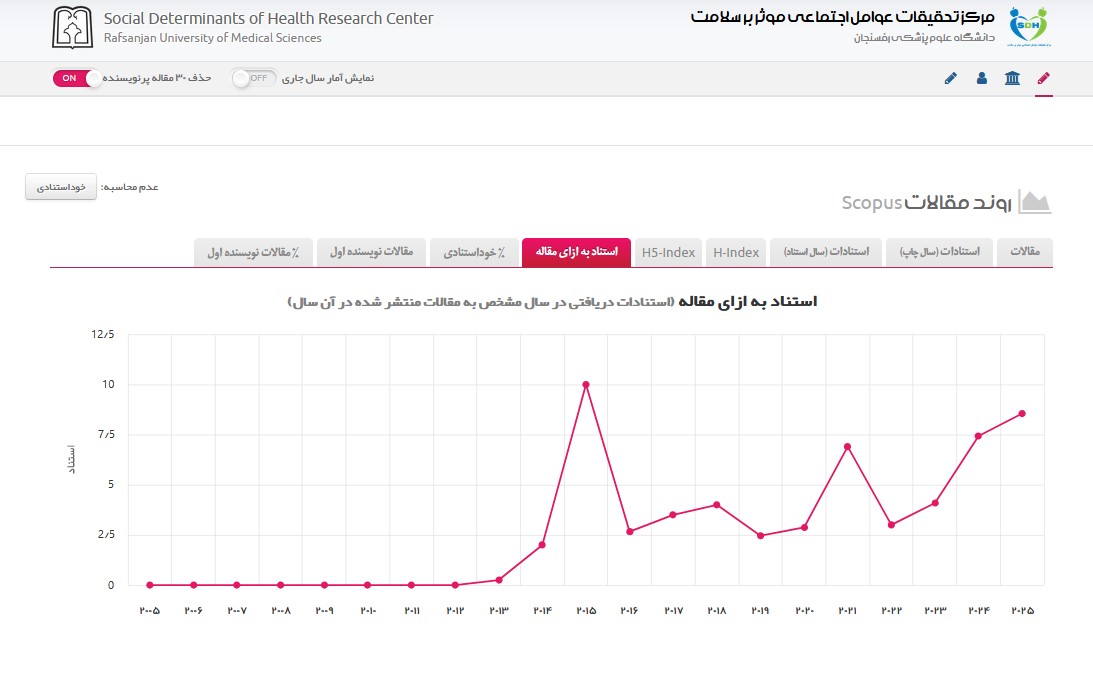
Task: Open the first author articles tab
Action: pos(372,252)
